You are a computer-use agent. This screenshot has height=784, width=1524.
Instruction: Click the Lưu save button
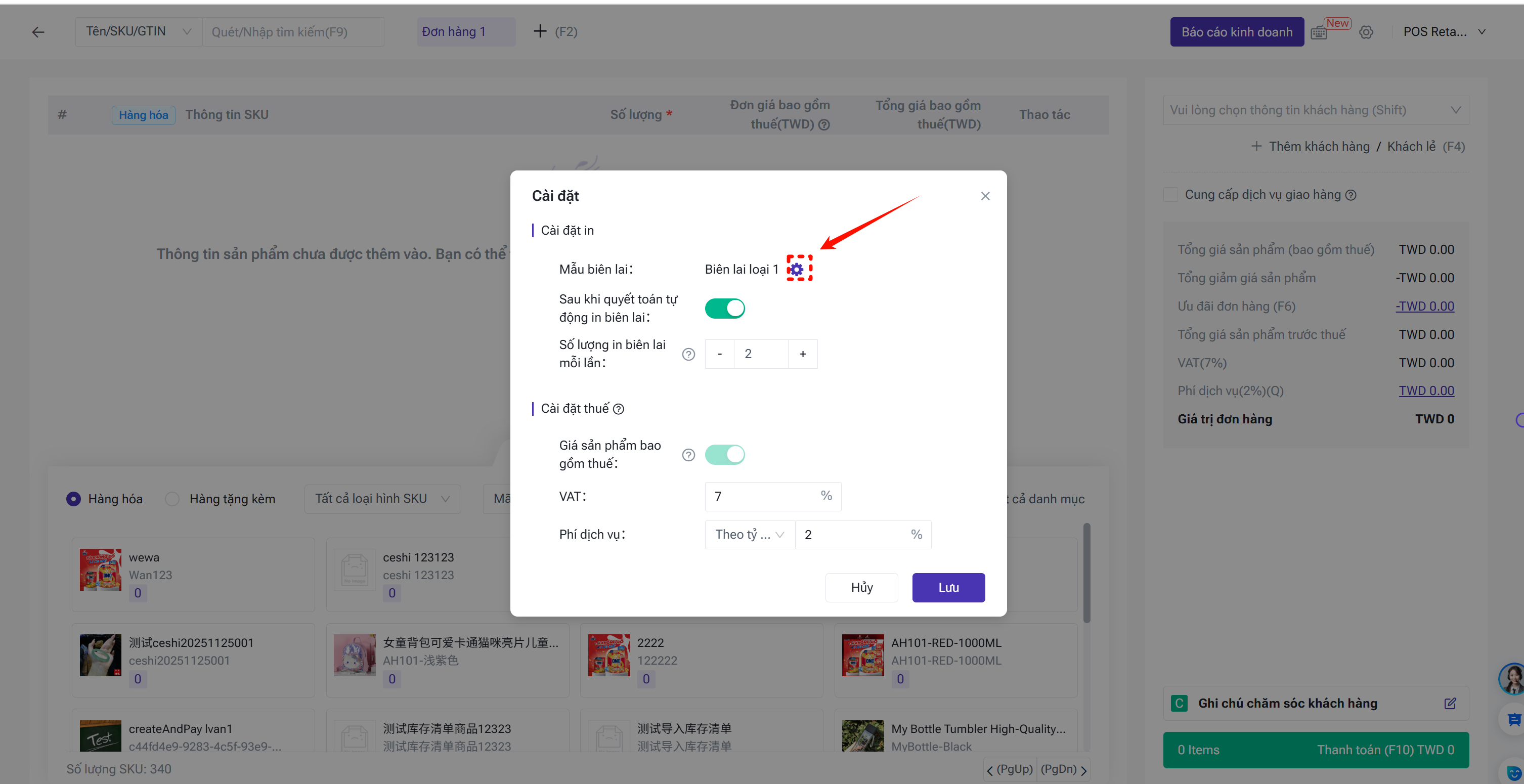click(x=948, y=587)
